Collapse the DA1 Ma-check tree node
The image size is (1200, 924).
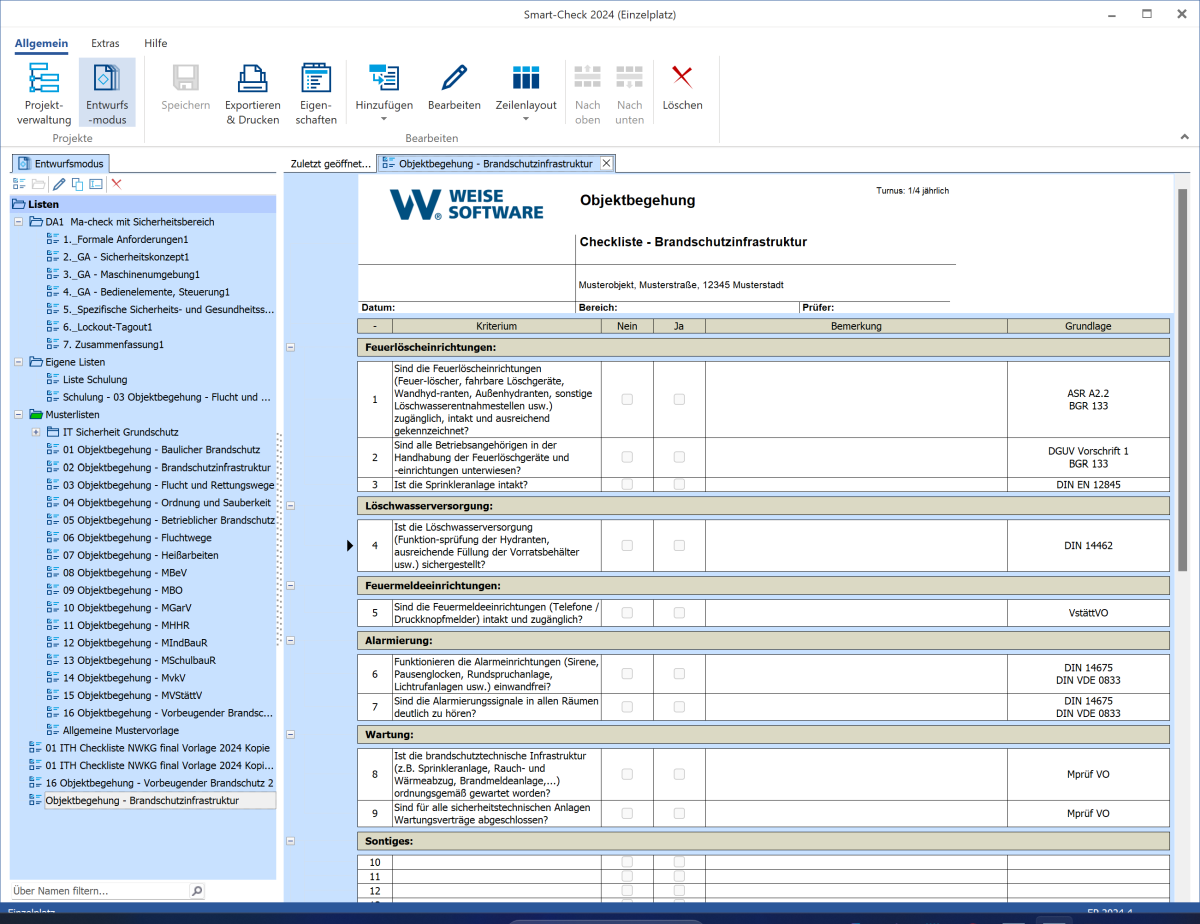(x=19, y=222)
